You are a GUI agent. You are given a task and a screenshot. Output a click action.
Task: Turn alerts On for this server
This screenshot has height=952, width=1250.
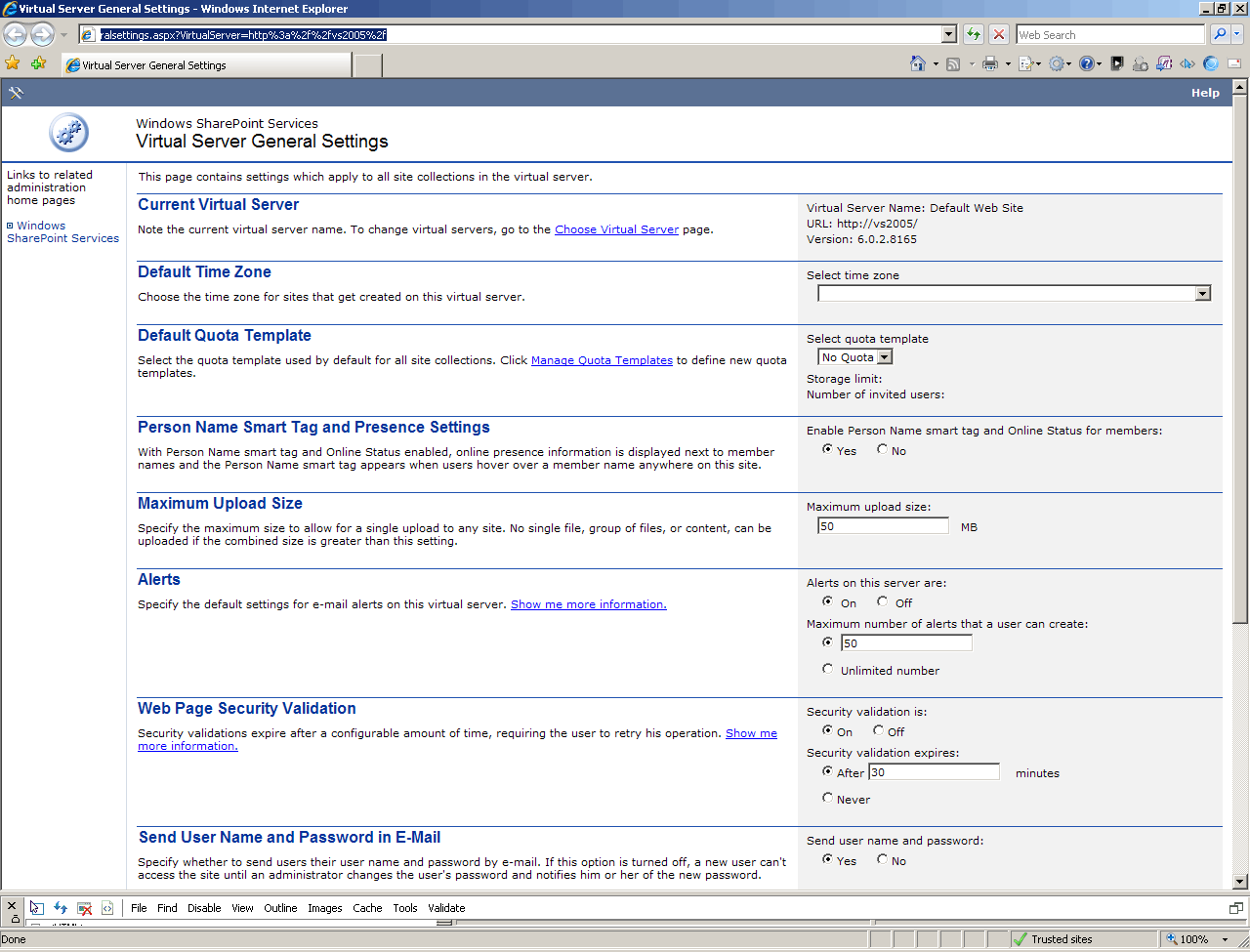pos(827,602)
